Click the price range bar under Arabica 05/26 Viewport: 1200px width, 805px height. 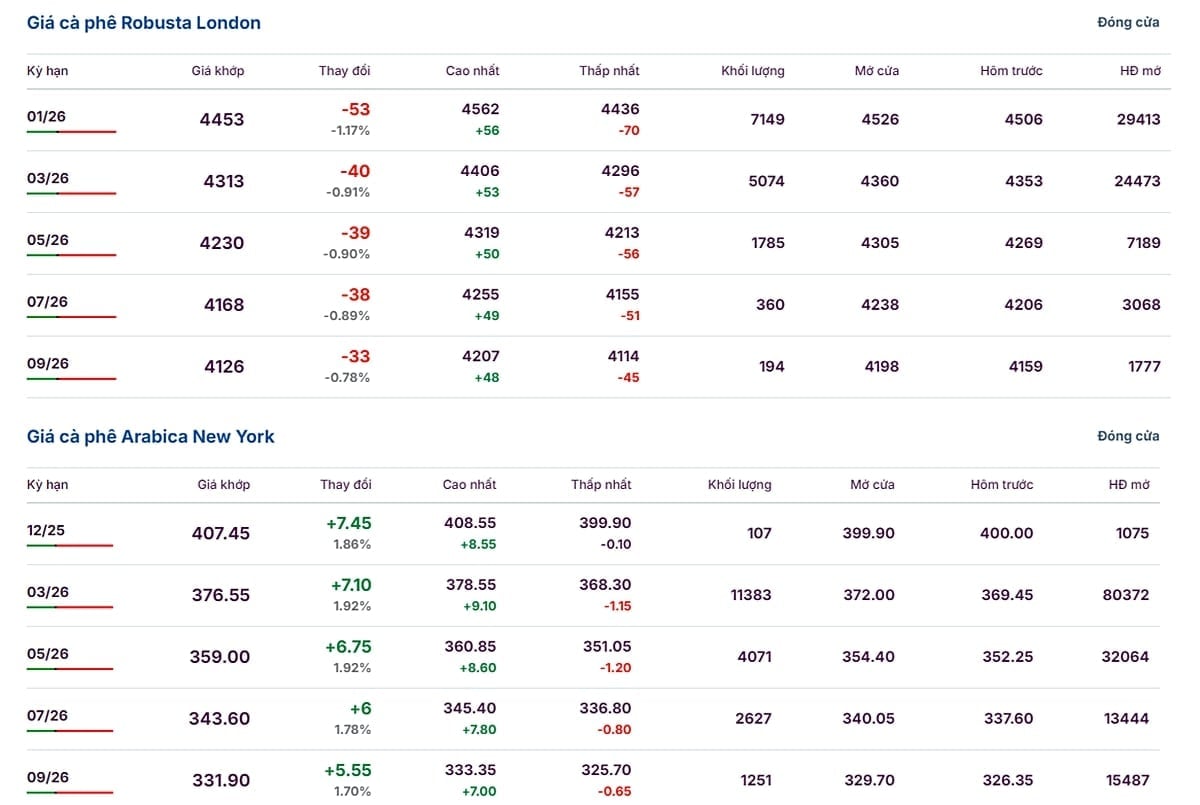70,670
